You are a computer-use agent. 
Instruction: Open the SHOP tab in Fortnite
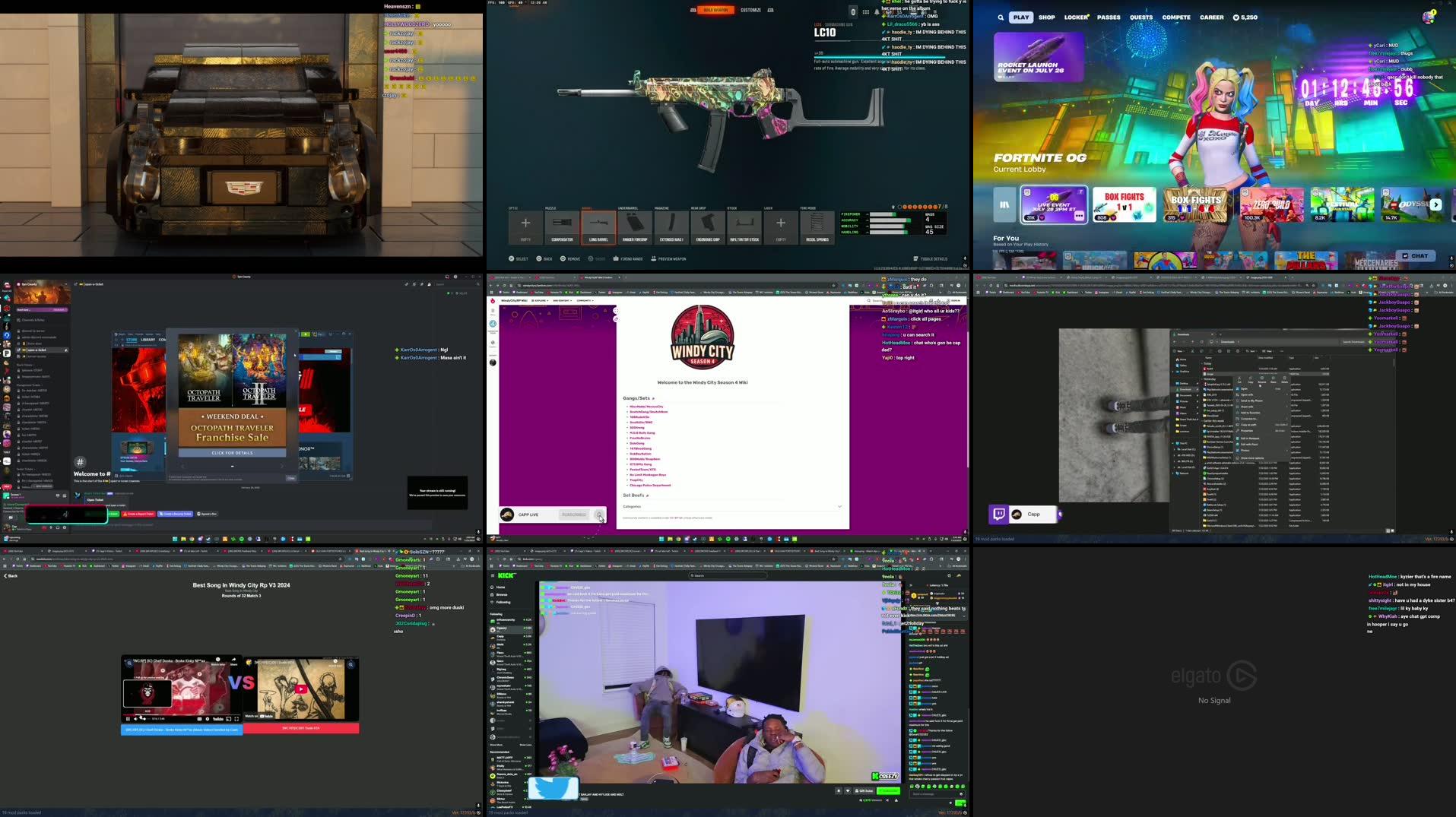[x=1047, y=17]
